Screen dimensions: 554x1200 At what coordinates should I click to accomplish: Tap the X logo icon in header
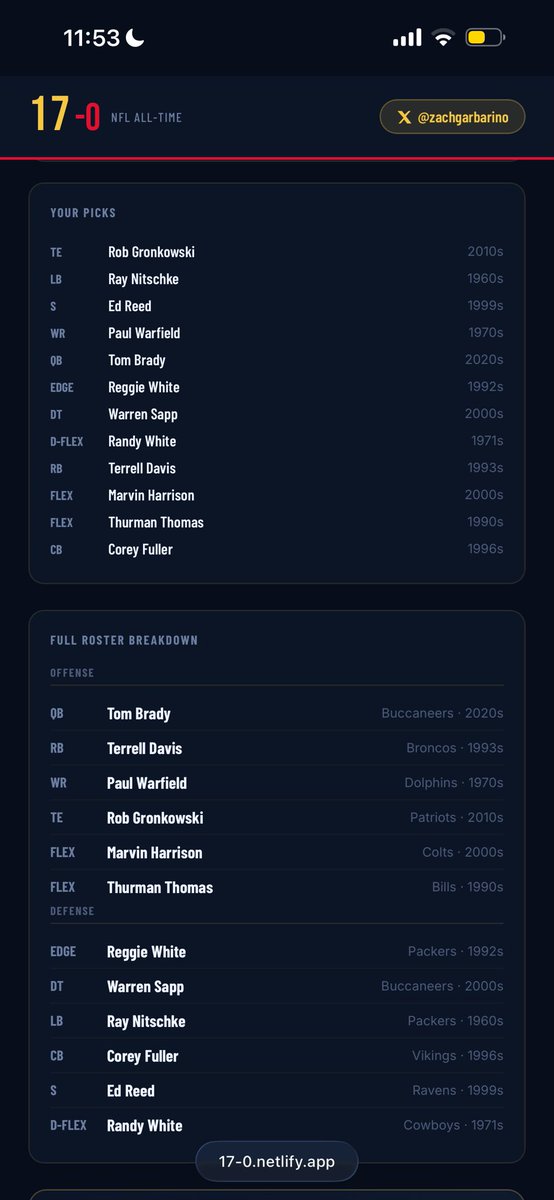[x=404, y=117]
